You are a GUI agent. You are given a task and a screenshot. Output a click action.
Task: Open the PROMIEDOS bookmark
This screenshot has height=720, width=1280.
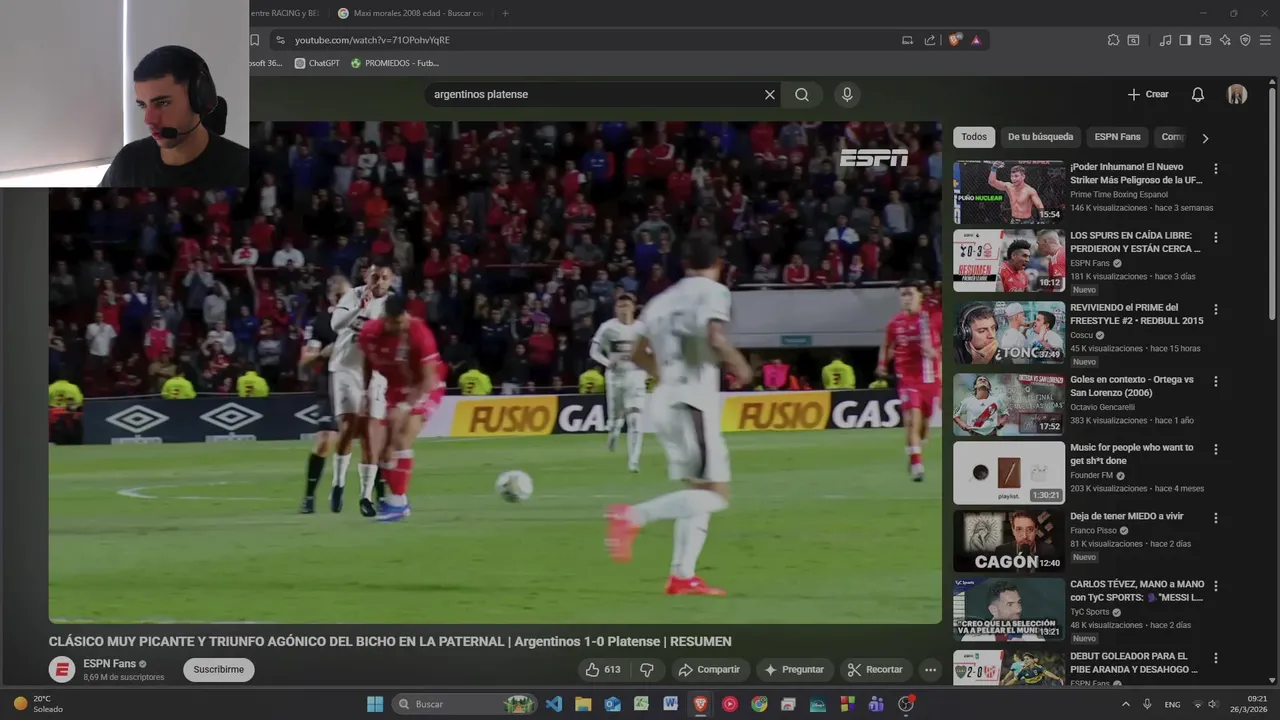(x=394, y=63)
